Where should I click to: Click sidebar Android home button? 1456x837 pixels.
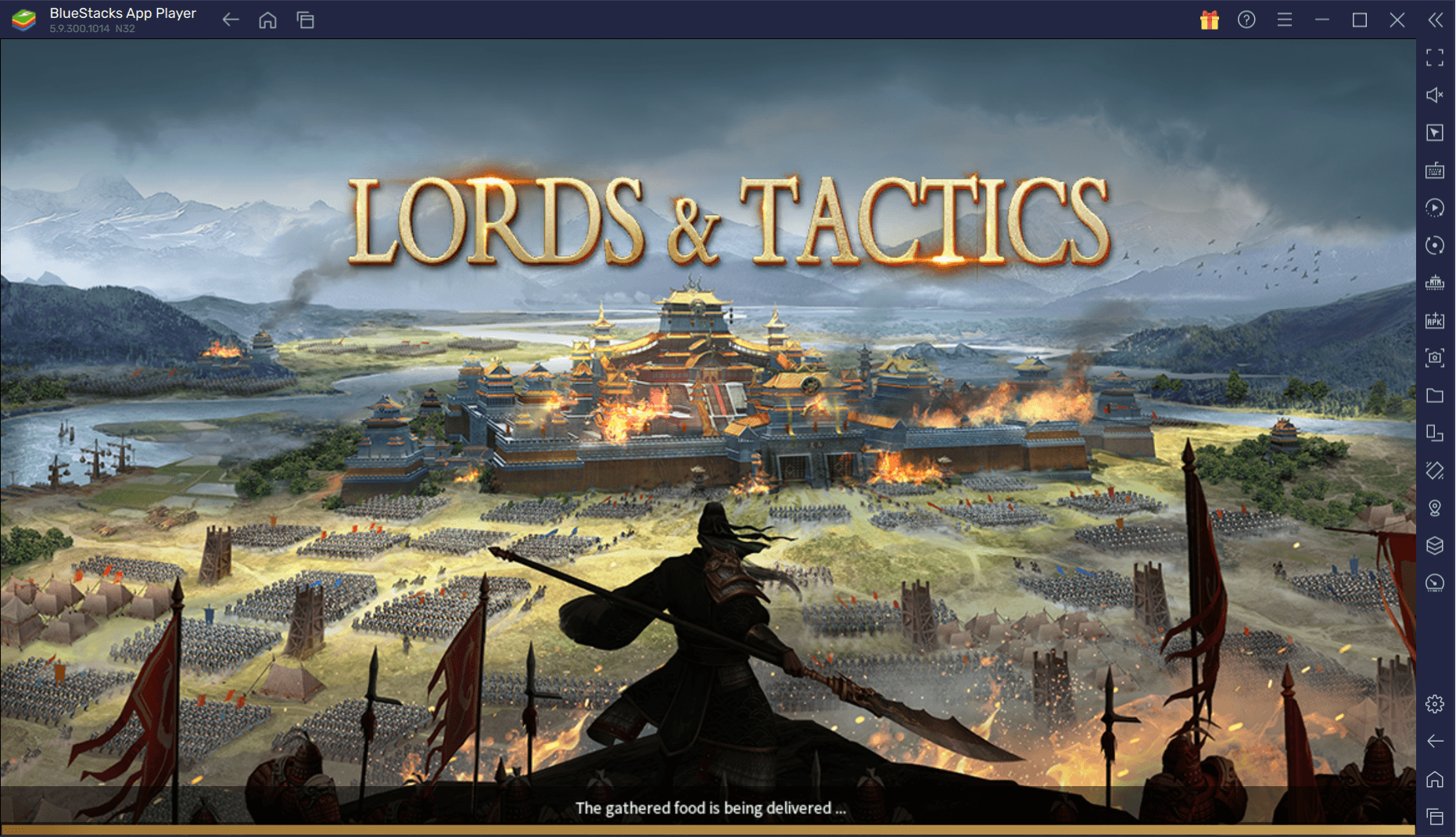pyautogui.click(x=1435, y=779)
